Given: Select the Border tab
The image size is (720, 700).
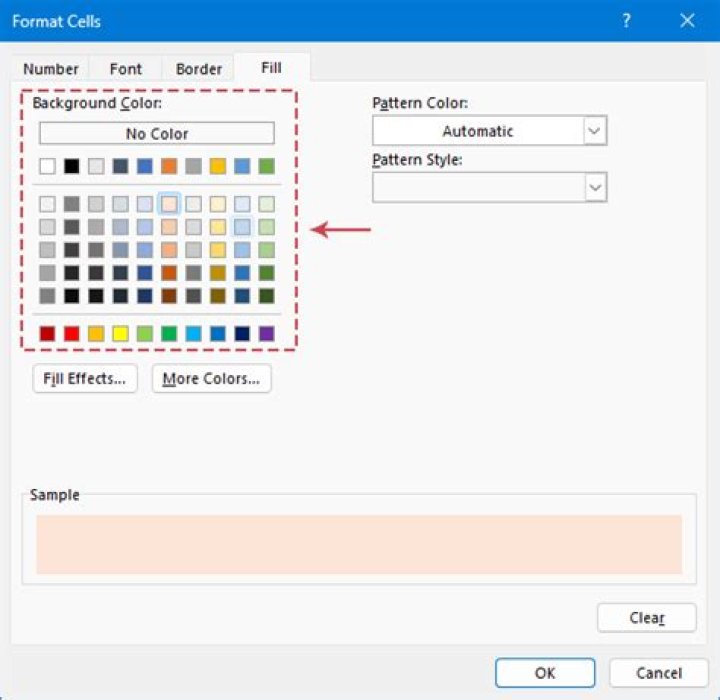Looking at the screenshot, I should [198, 69].
